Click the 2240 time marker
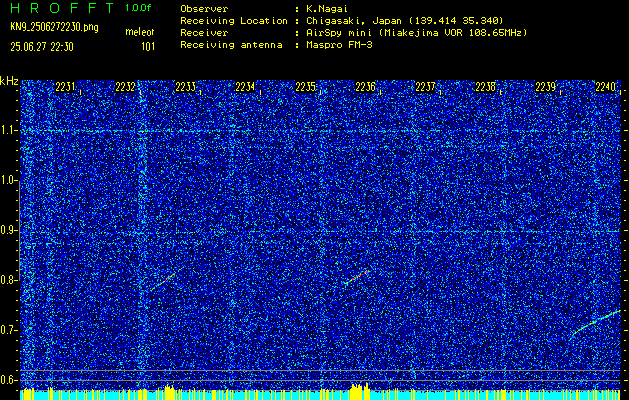This screenshot has height=400, width=629. [605, 87]
